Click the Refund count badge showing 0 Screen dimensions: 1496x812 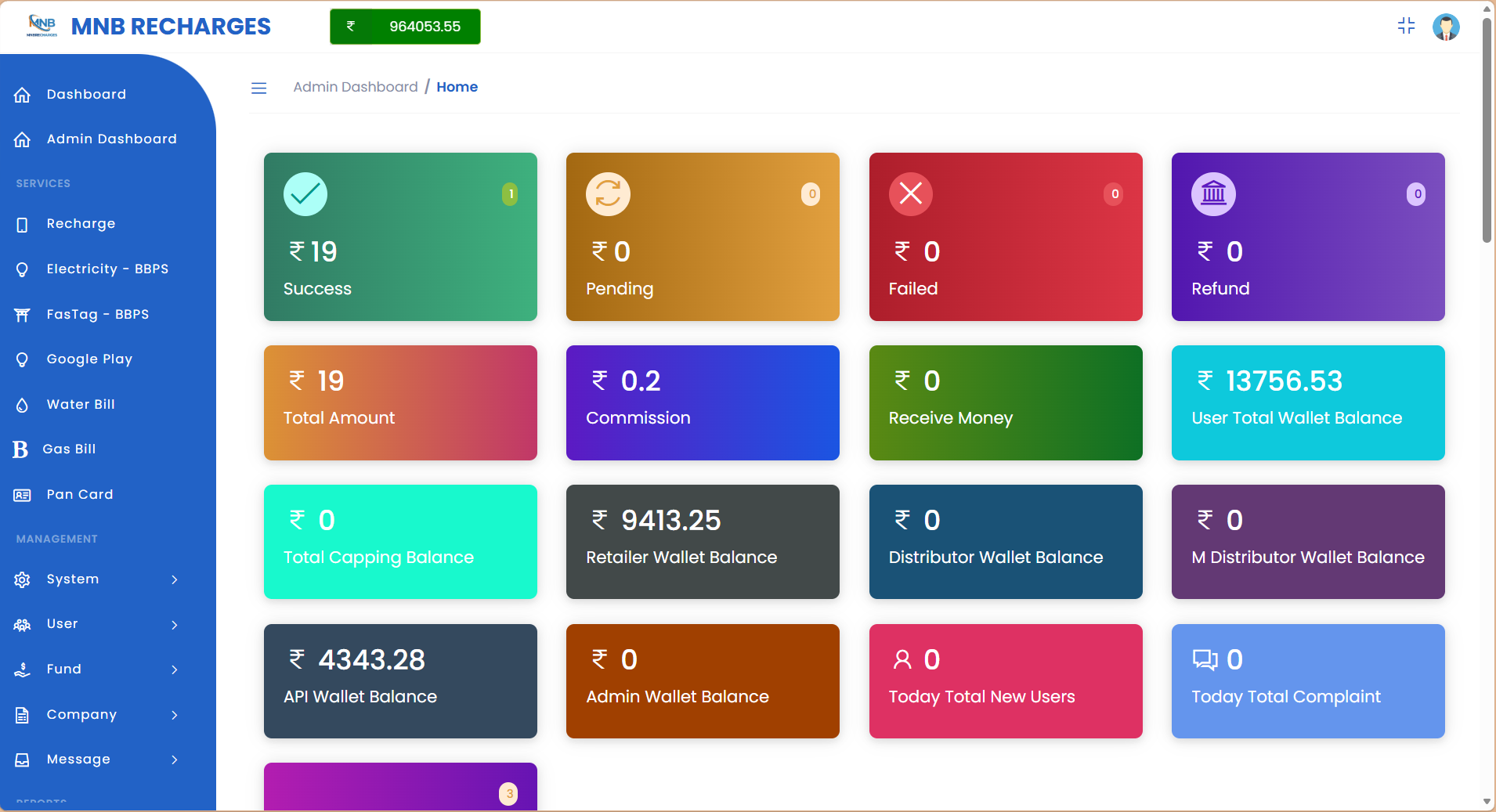click(x=1416, y=194)
